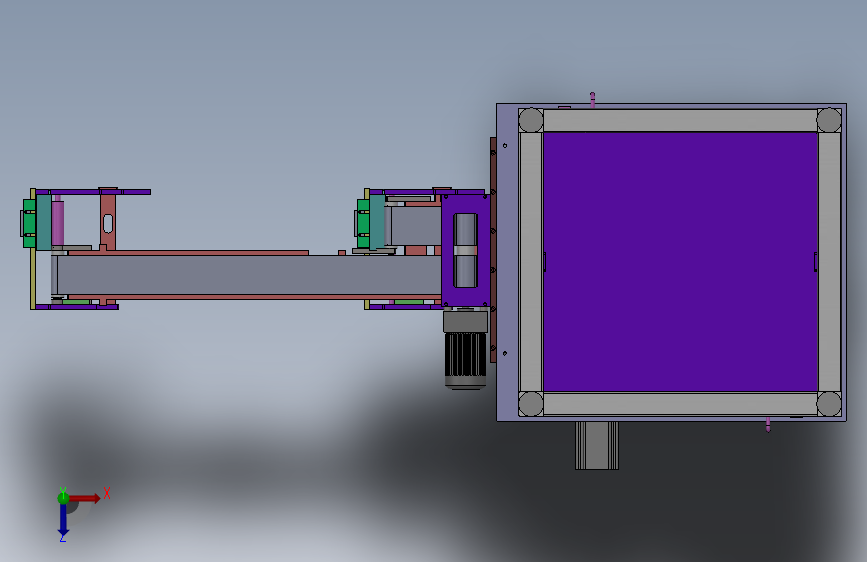Viewport: 867px width, 562px height.
Task: Select the magenta roller at the conveyor's left end
Action: tap(58, 223)
